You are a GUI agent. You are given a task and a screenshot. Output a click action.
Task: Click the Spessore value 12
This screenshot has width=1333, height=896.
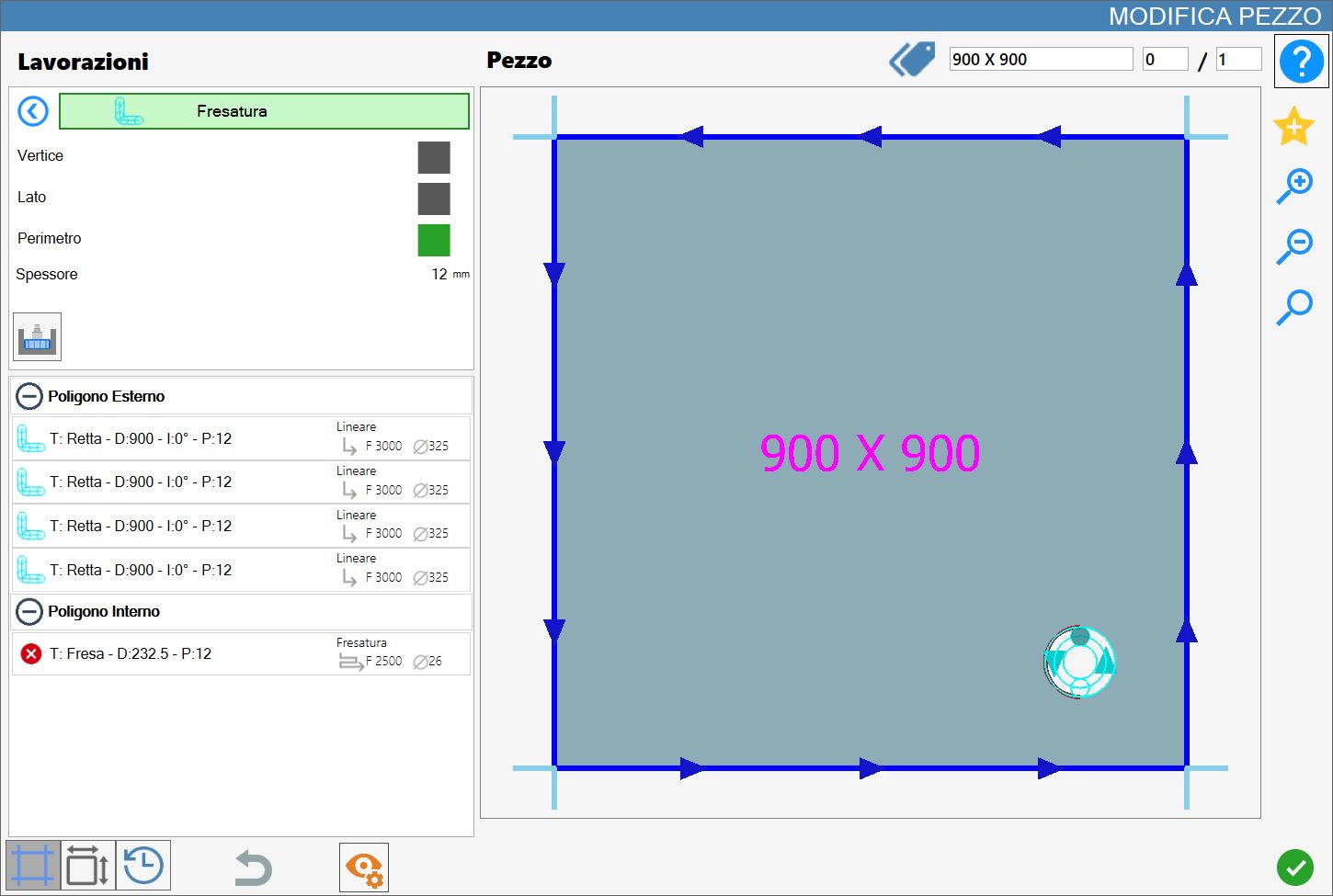click(439, 274)
